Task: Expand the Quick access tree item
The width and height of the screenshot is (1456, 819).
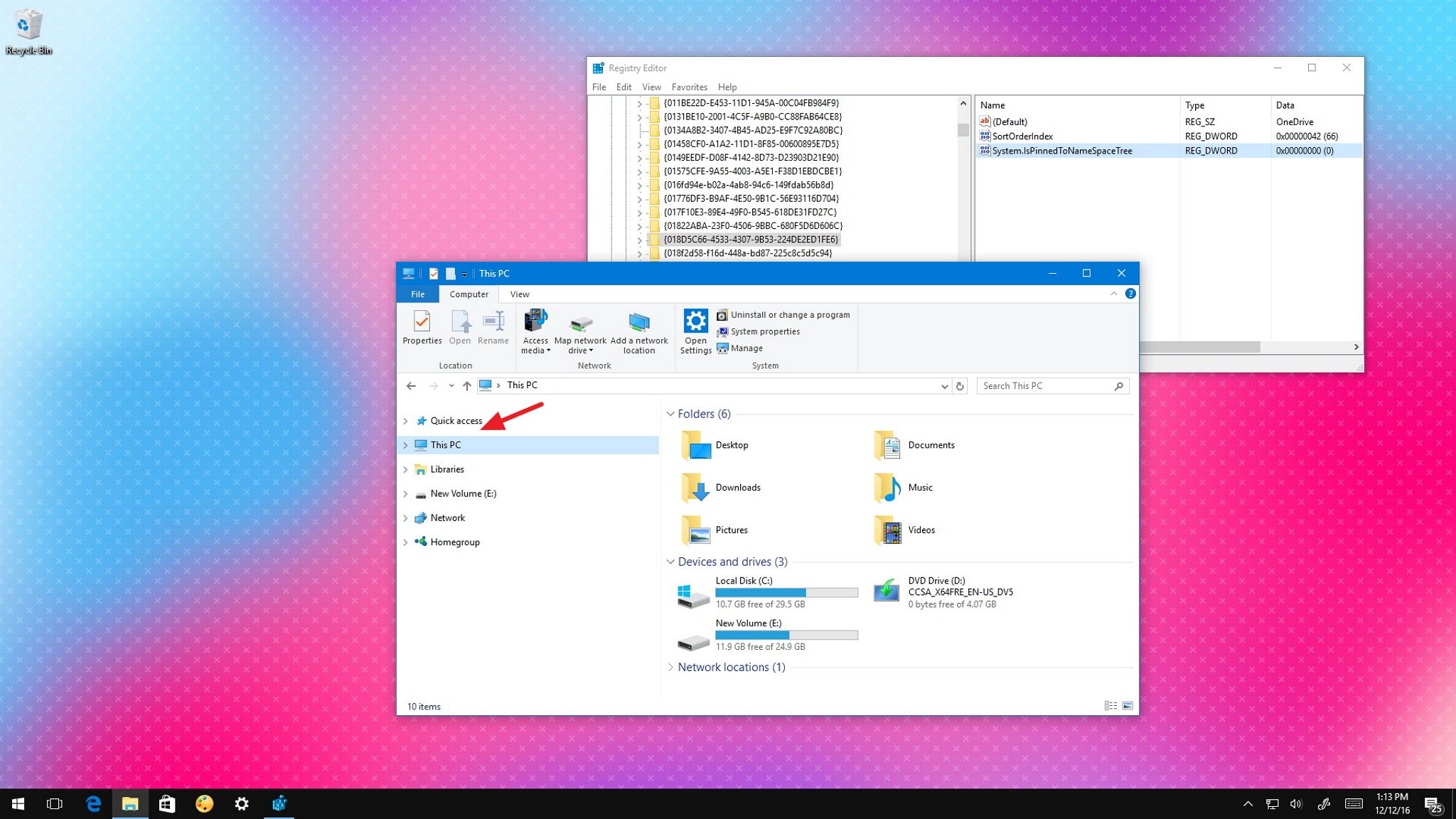Action: 405,420
